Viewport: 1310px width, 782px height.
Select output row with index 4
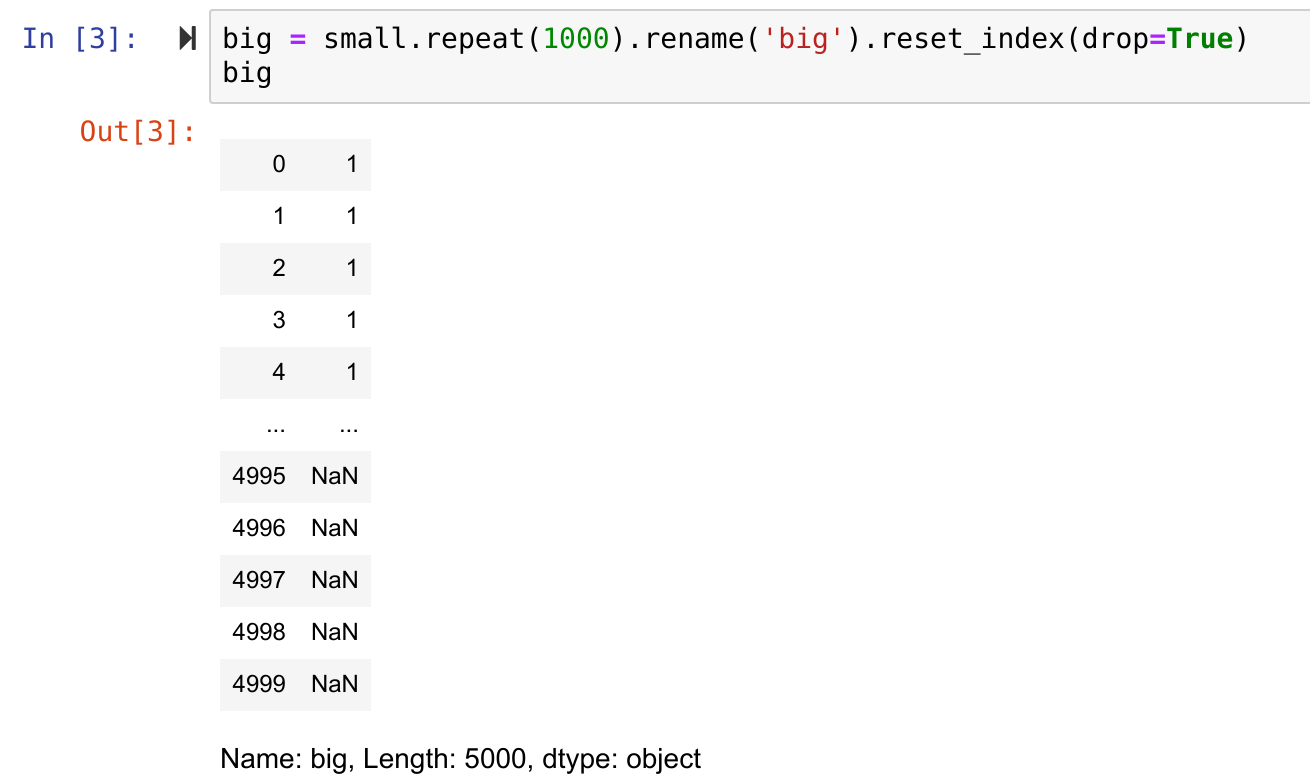tap(295, 372)
